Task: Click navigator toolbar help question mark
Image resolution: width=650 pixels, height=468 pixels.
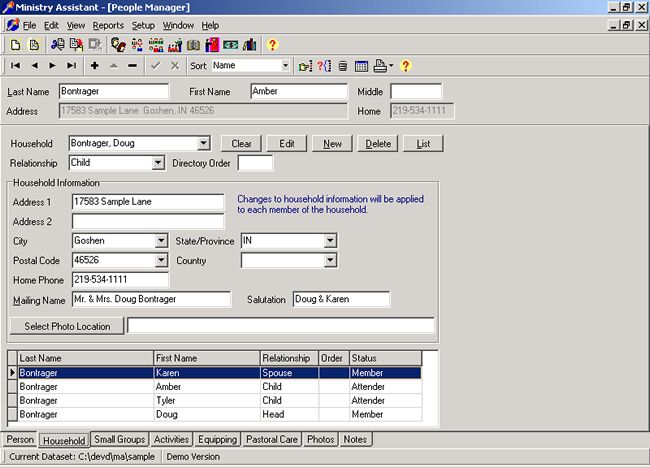Action: point(405,65)
